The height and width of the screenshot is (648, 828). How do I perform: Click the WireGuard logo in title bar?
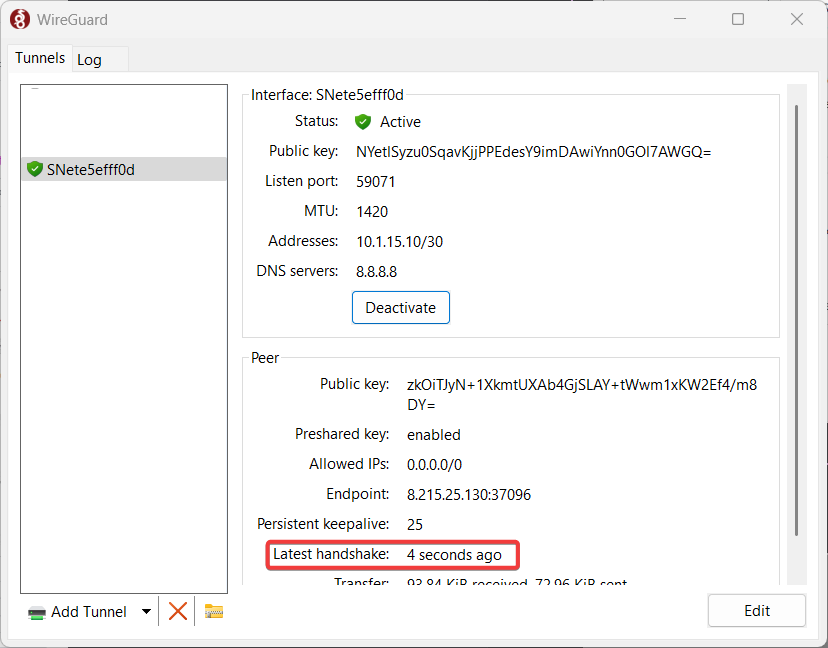pos(20,20)
